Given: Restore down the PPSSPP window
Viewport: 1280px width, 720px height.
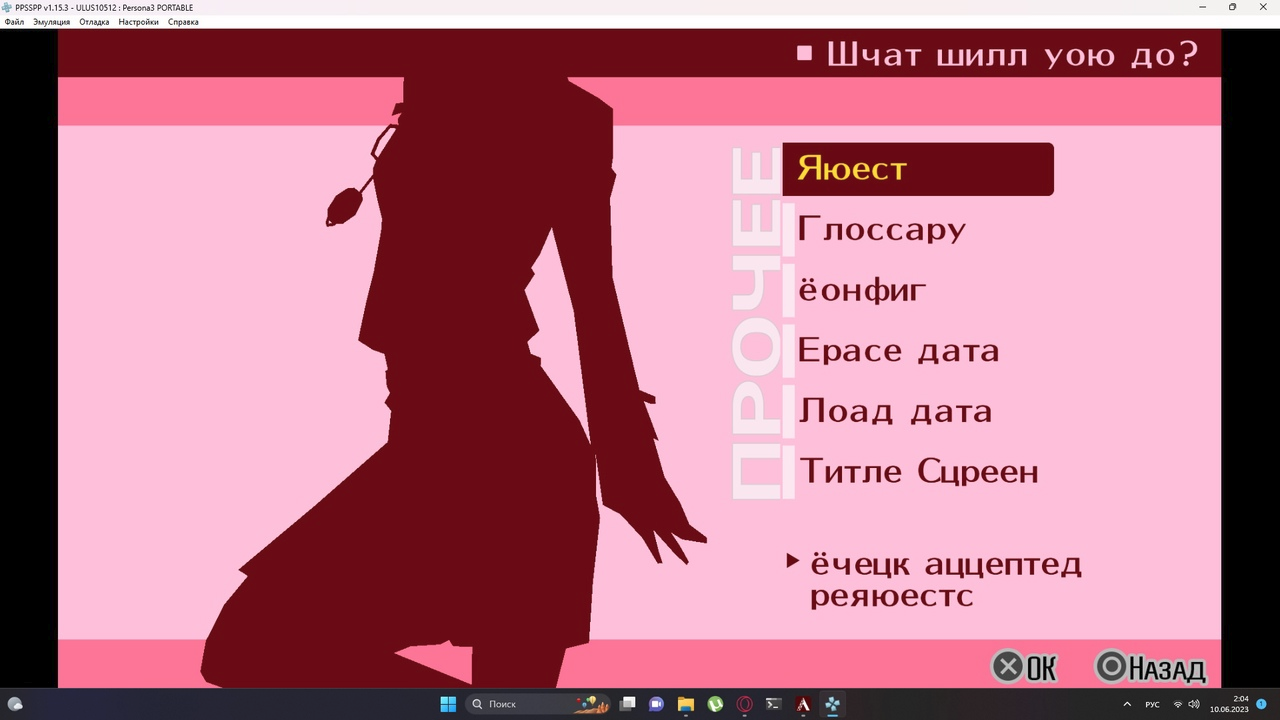Looking at the screenshot, I should point(1232,7).
